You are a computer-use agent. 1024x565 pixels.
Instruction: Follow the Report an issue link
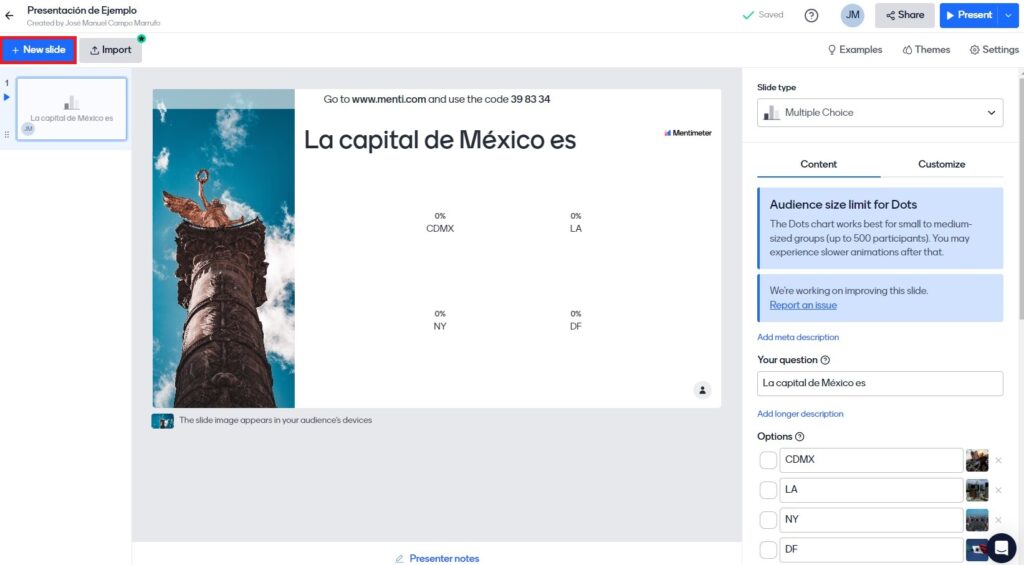(803, 305)
